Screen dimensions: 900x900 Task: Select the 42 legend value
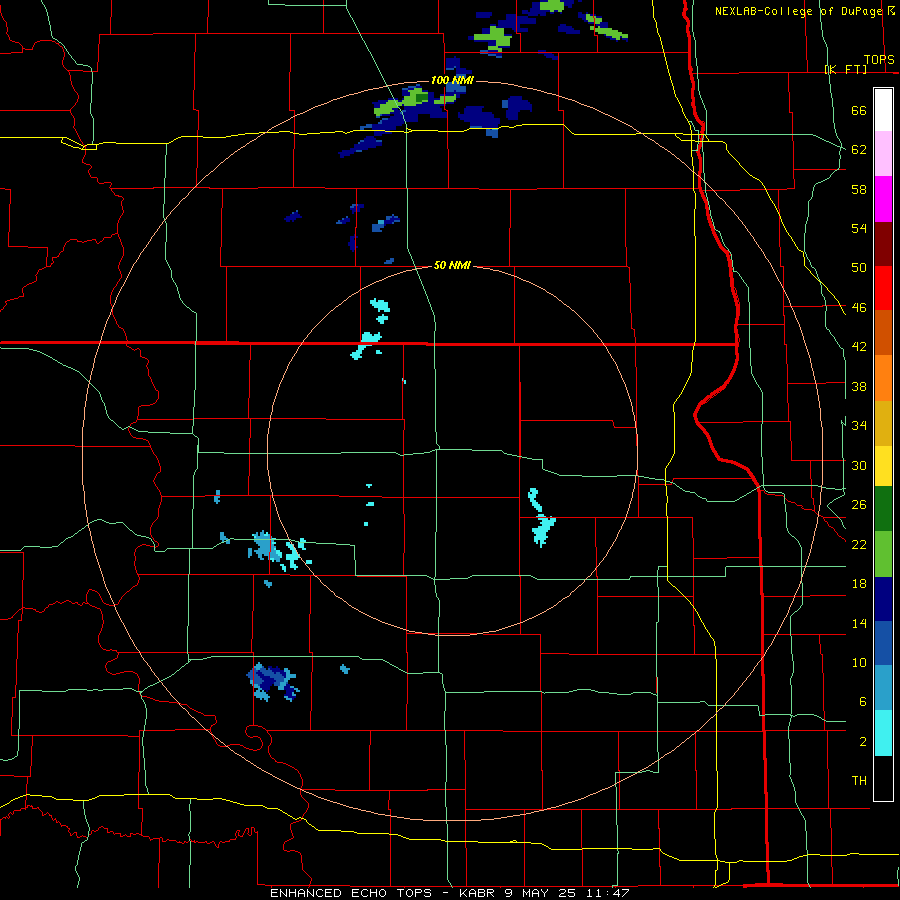[859, 347]
